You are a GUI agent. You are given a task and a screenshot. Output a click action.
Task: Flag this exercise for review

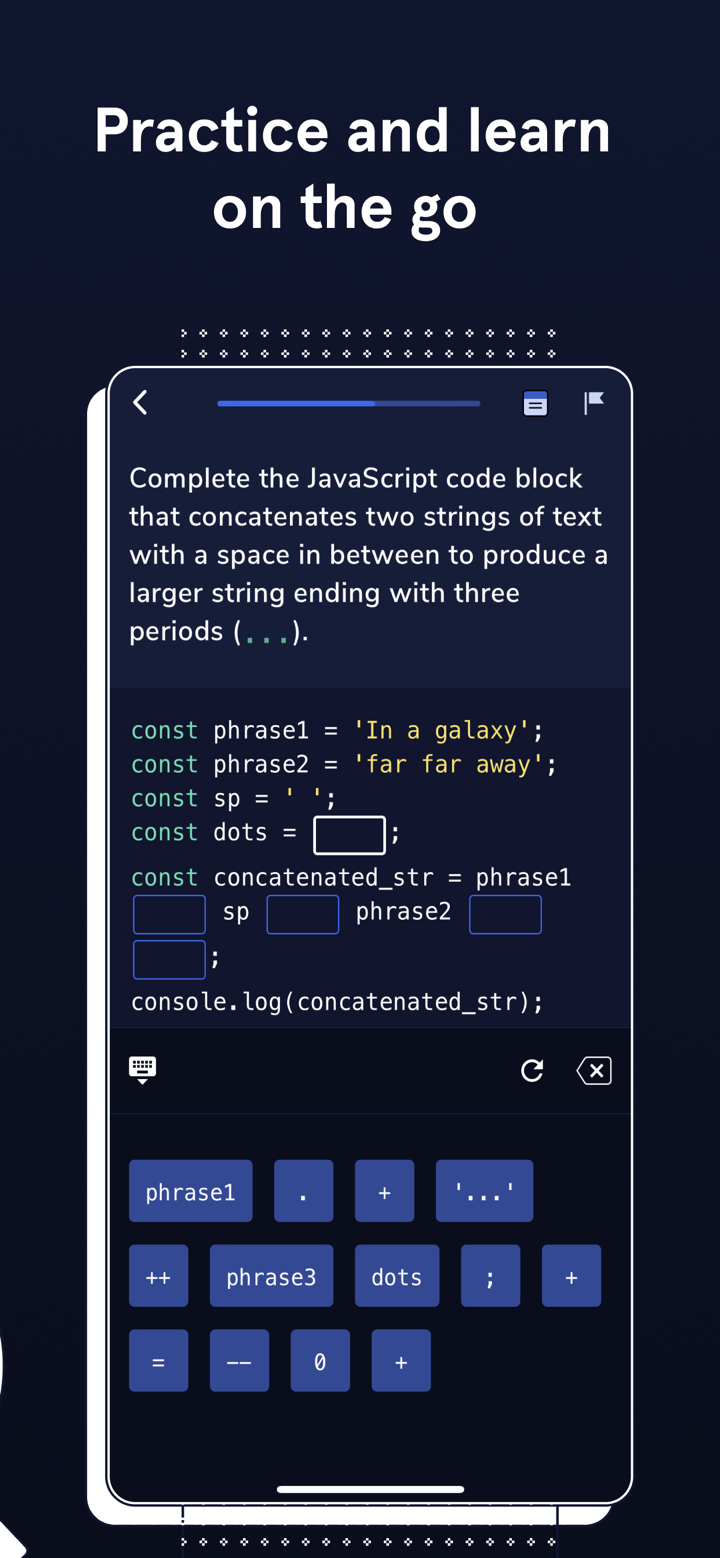594,403
